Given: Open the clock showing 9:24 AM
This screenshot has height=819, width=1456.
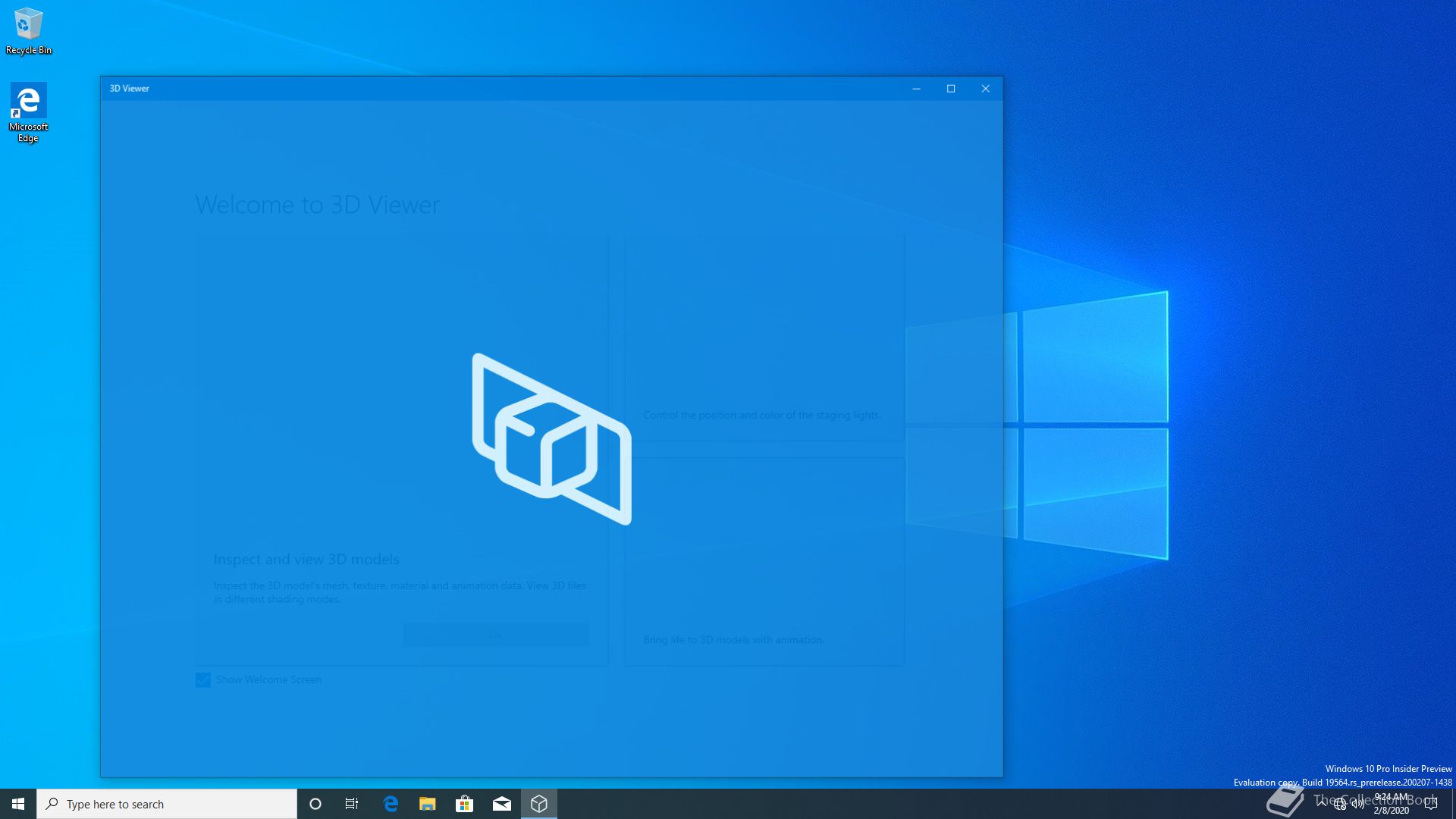Looking at the screenshot, I should pyautogui.click(x=1392, y=804).
